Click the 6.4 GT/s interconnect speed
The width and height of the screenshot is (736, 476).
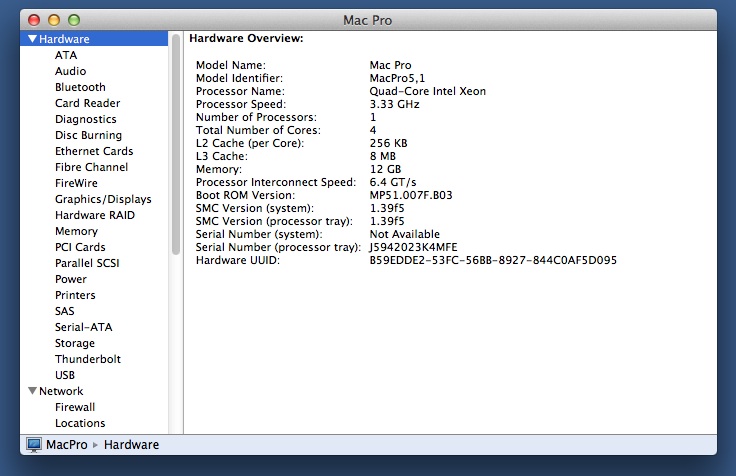pos(393,182)
